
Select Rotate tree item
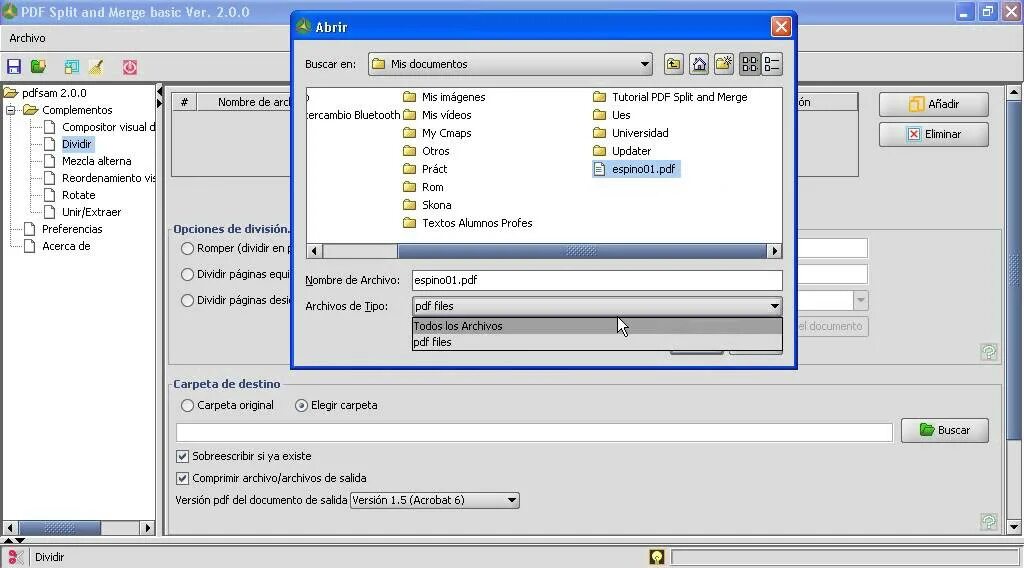[x=78, y=195]
